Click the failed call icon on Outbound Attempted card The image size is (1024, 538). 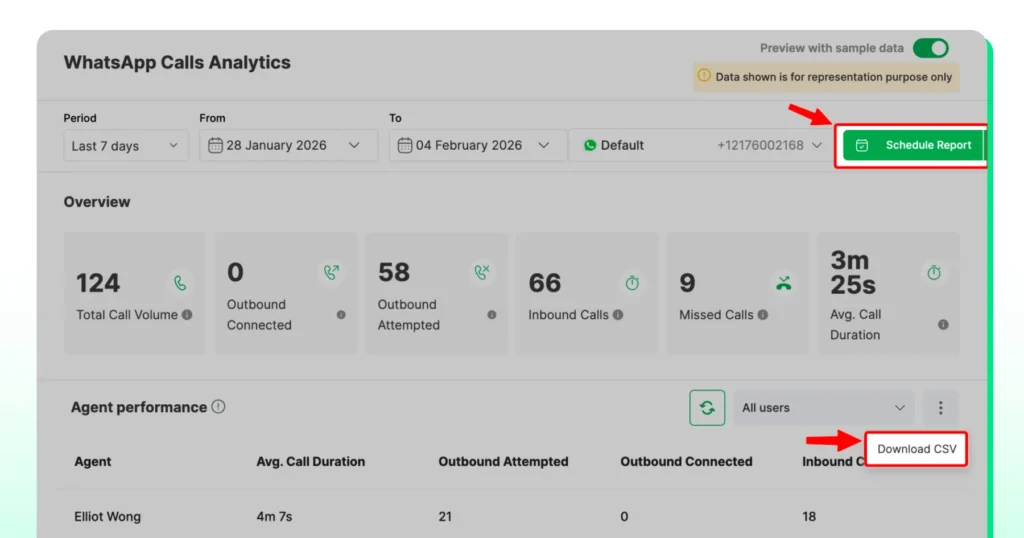(x=482, y=272)
